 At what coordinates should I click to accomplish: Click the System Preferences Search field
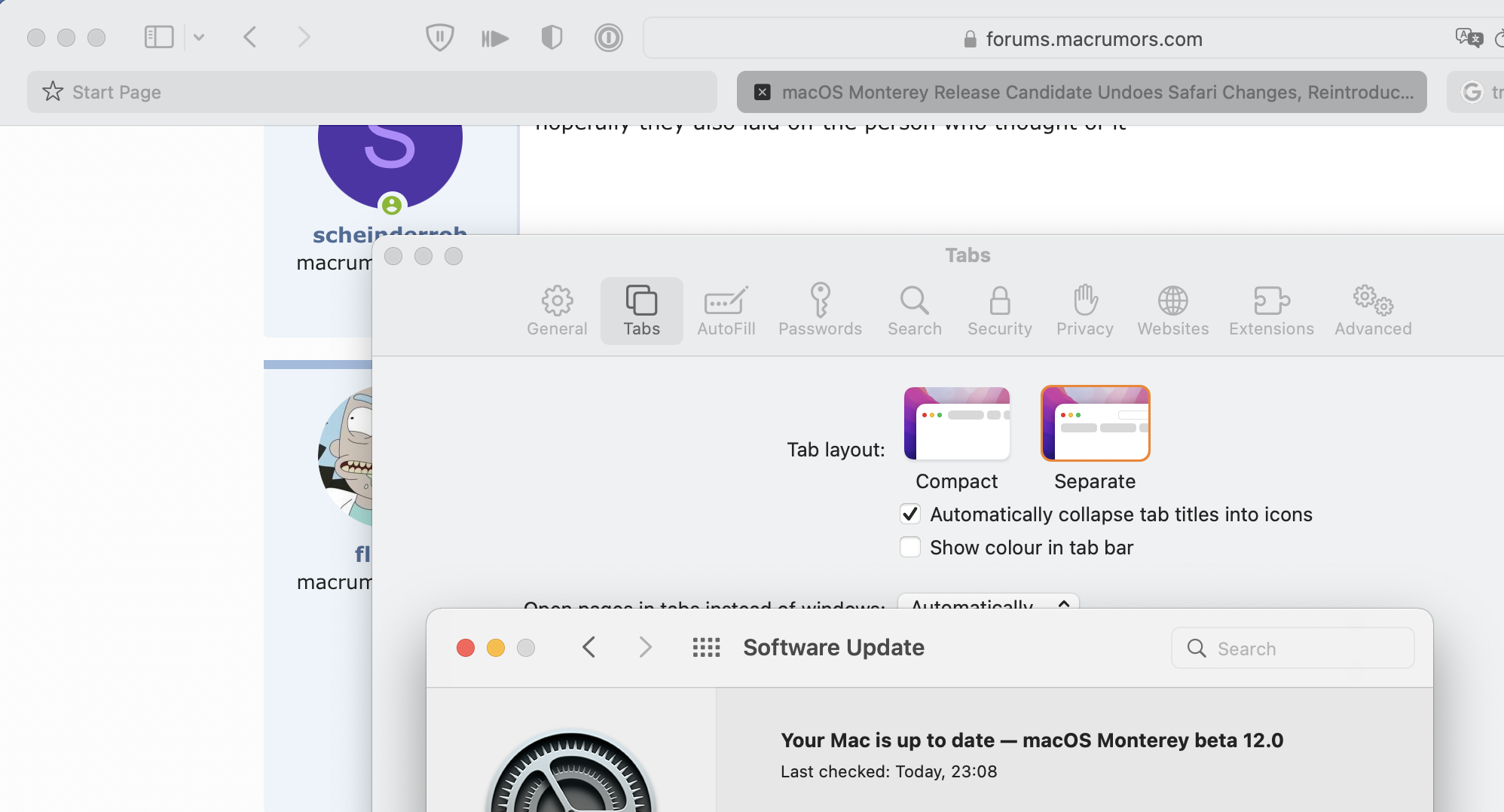click(1293, 648)
